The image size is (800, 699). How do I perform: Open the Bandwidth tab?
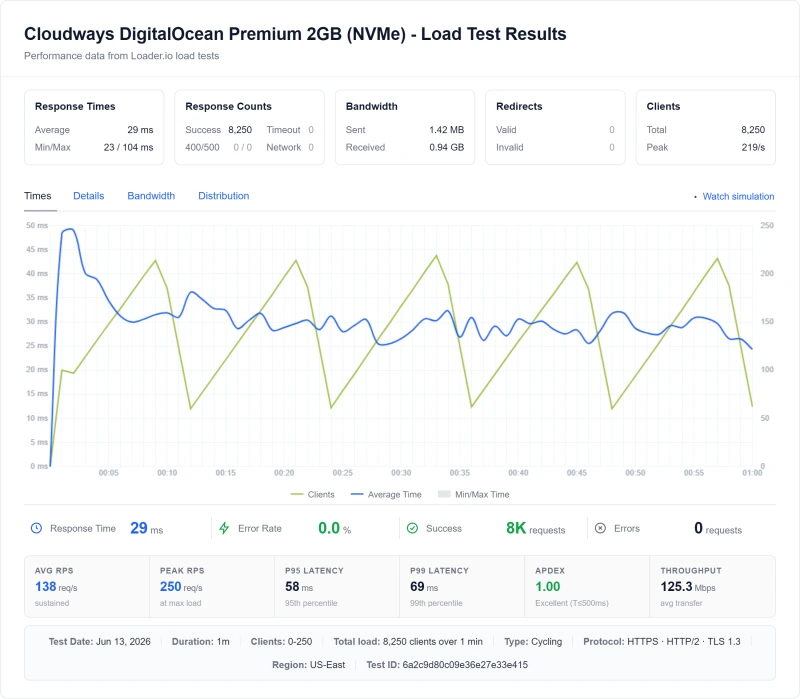point(151,196)
